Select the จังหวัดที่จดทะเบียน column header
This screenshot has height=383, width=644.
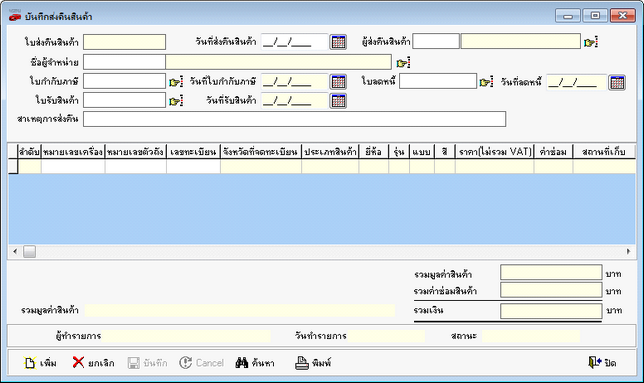click(x=261, y=152)
